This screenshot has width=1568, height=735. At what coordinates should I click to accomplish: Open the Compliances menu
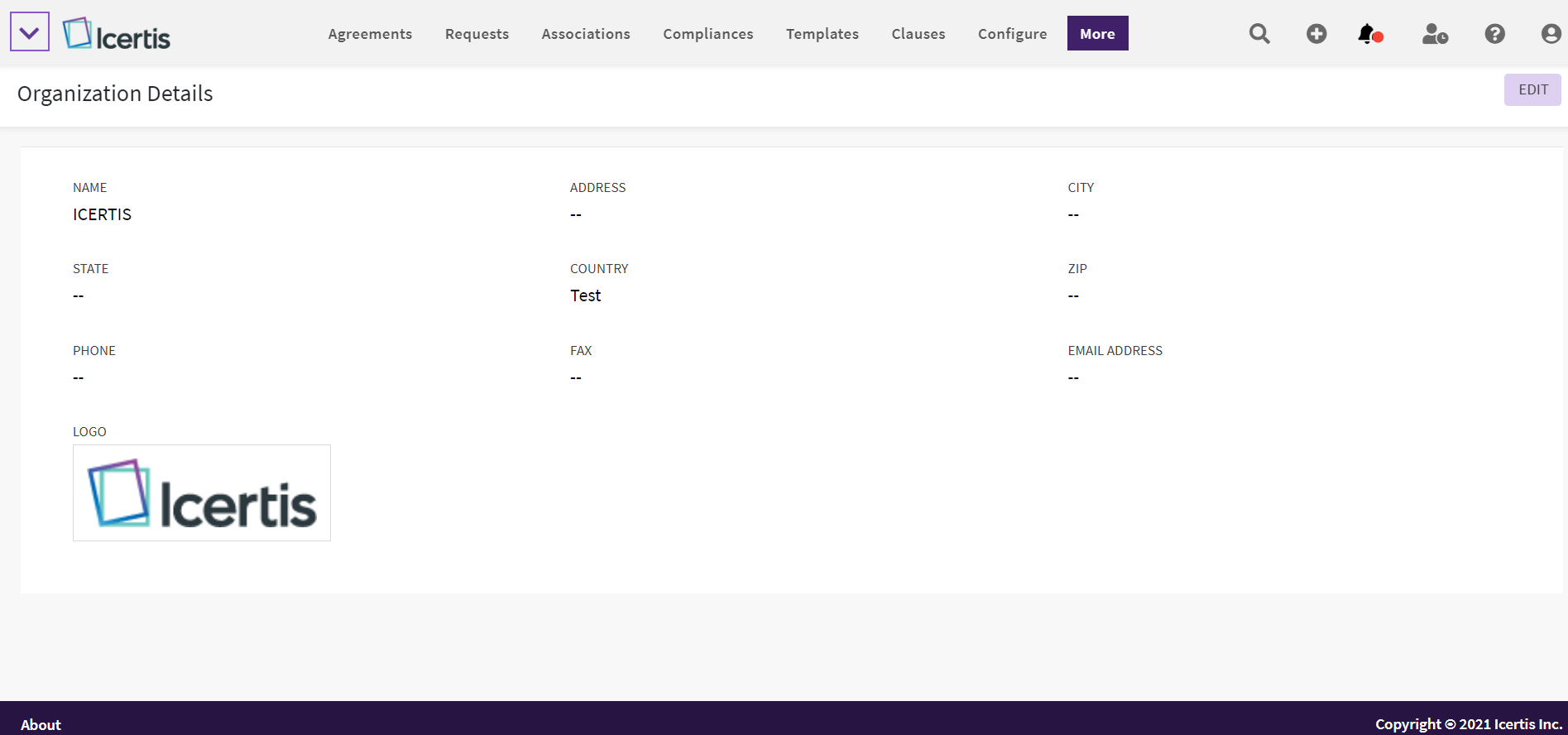click(x=707, y=34)
